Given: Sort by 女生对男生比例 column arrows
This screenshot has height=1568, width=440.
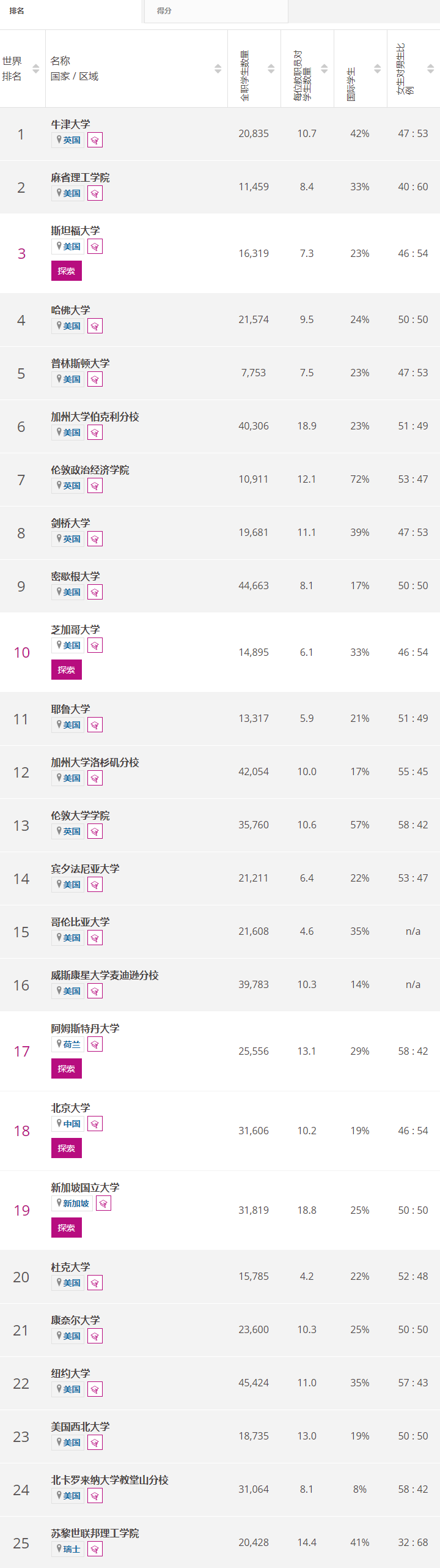Looking at the screenshot, I should [431, 69].
